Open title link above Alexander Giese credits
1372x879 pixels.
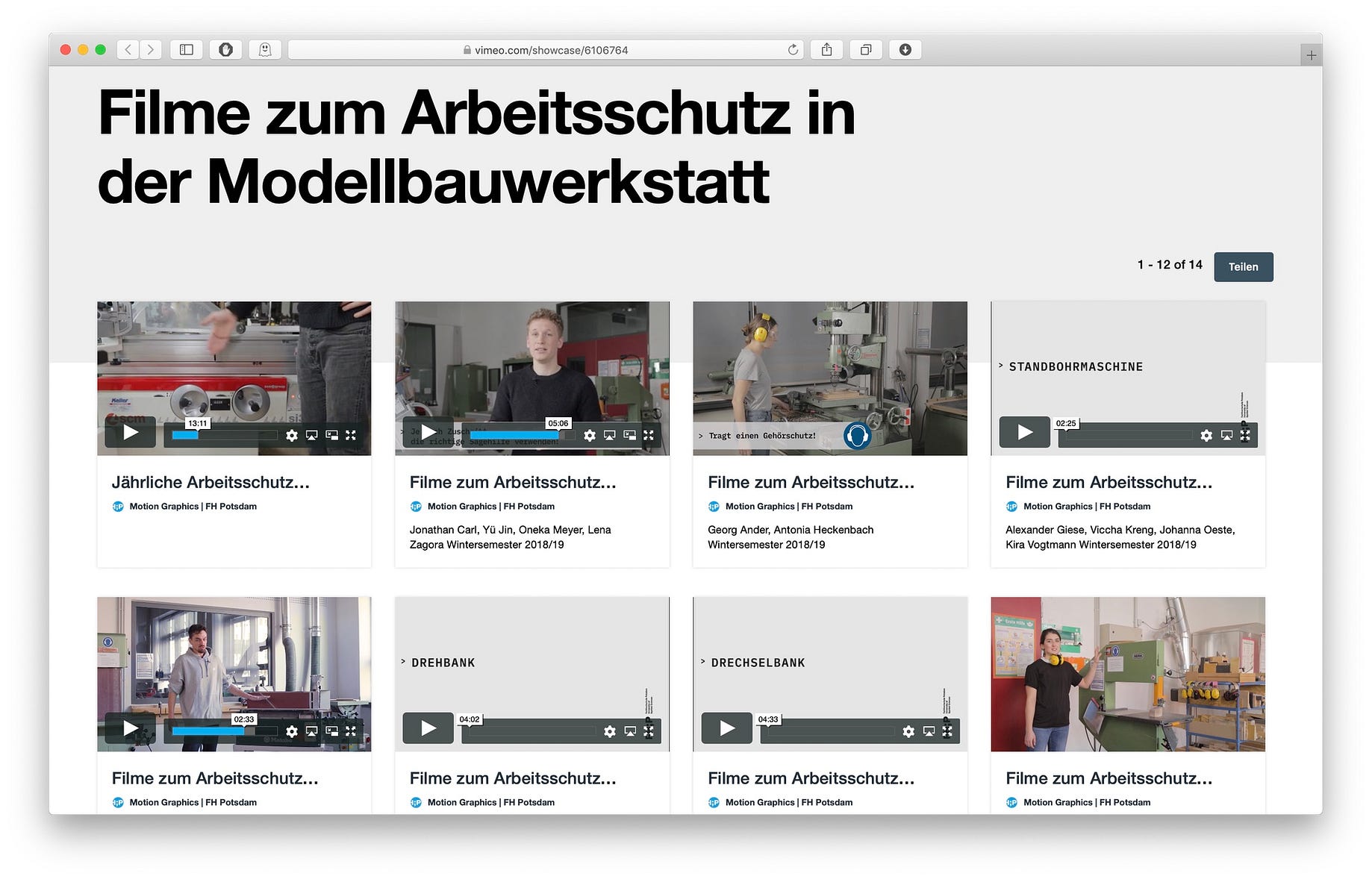click(1108, 482)
